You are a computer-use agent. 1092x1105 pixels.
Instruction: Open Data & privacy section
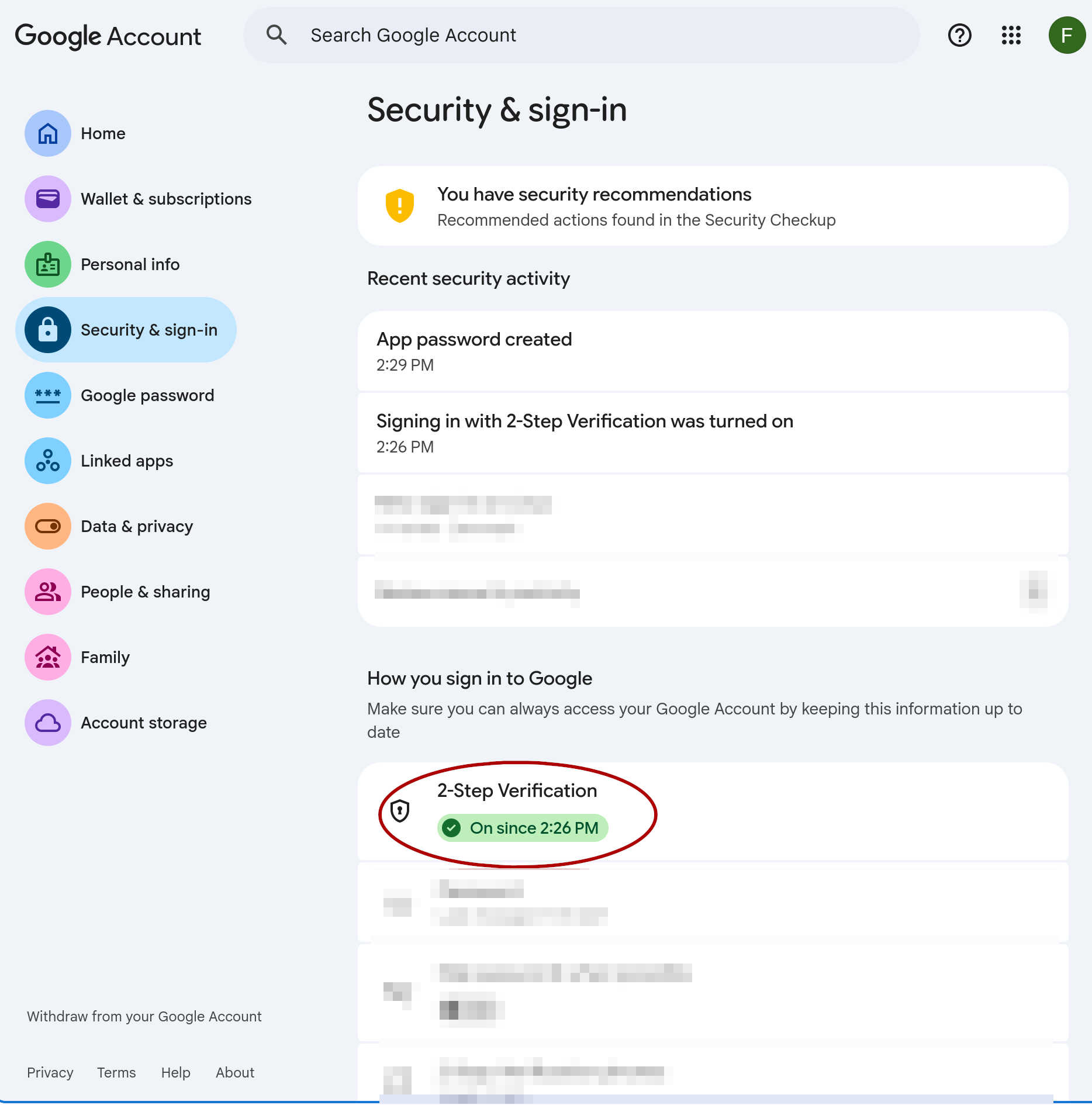coord(137,526)
